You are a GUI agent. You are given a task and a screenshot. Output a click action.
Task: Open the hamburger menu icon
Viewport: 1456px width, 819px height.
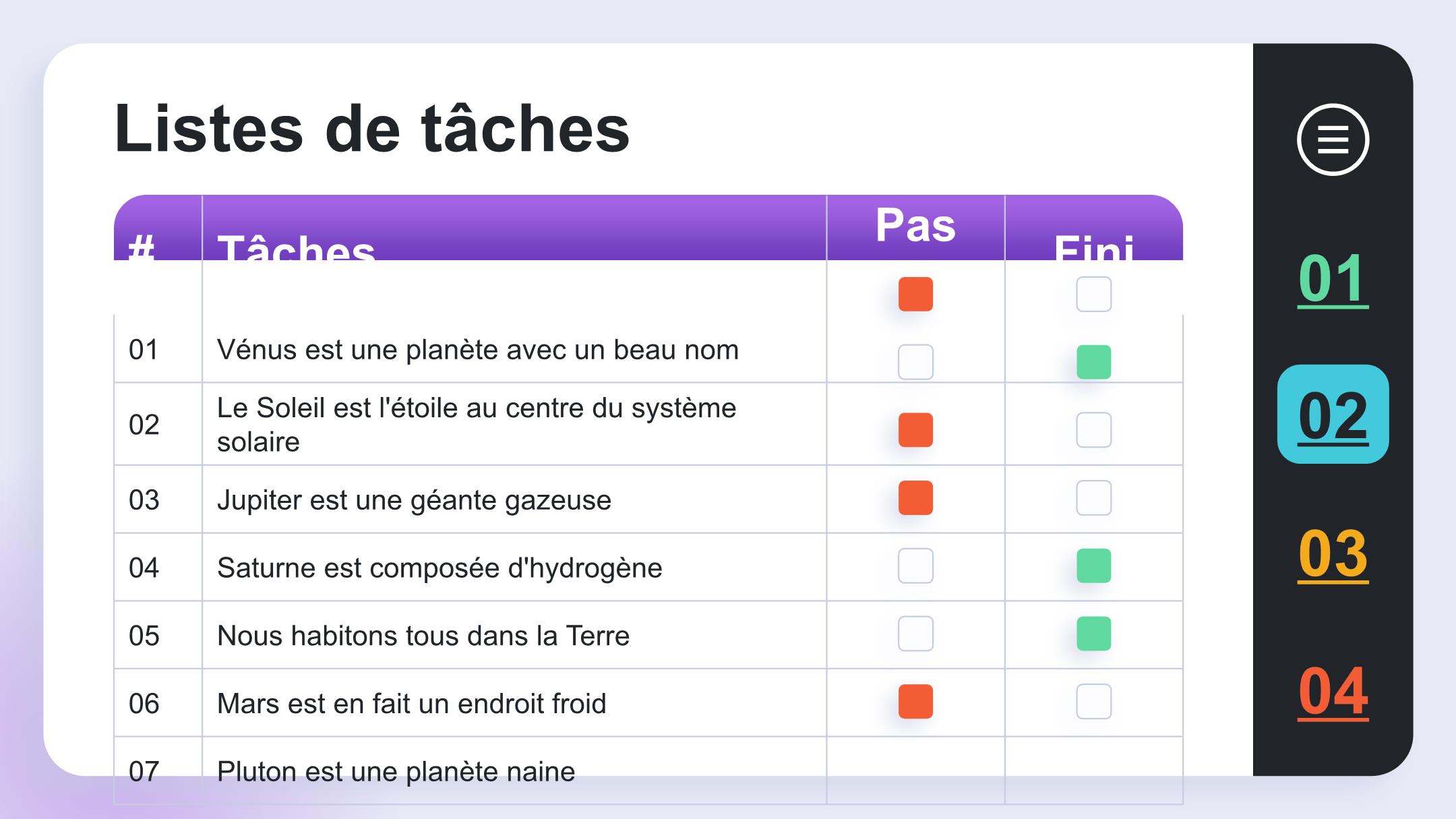pos(1333,140)
